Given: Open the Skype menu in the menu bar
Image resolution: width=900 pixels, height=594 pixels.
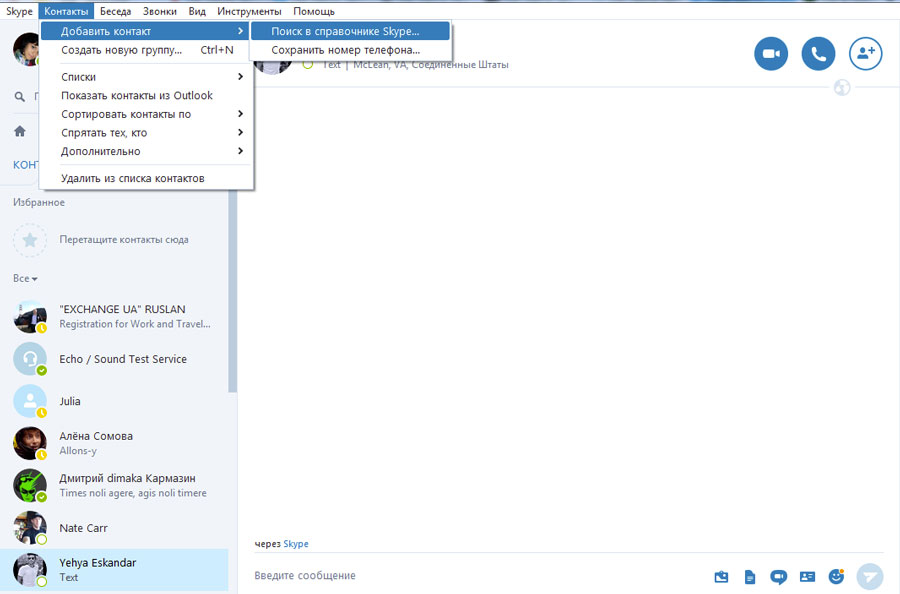Looking at the screenshot, I should (x=19, y=11).
